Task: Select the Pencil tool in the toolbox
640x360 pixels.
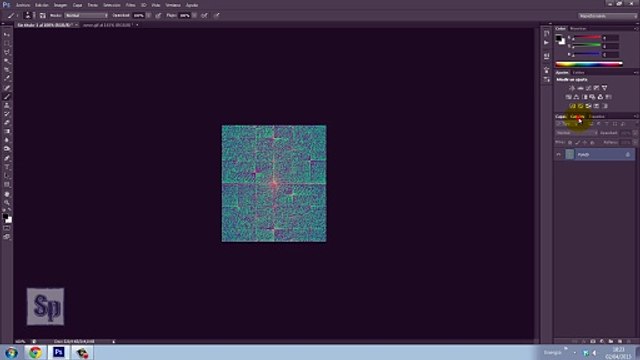Action: click(7, 97)
